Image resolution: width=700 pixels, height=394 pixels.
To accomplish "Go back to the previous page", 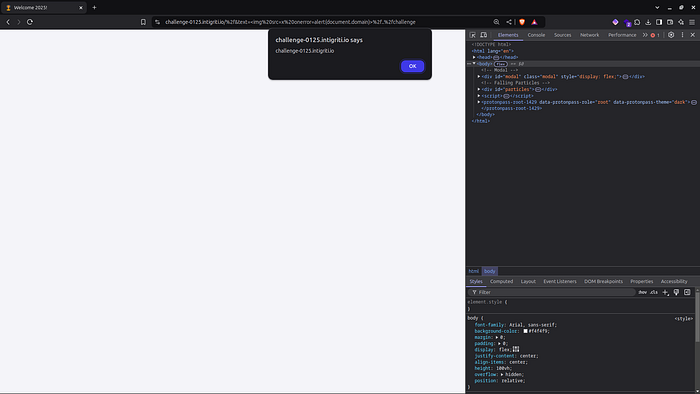I will [x=8, y=22].
